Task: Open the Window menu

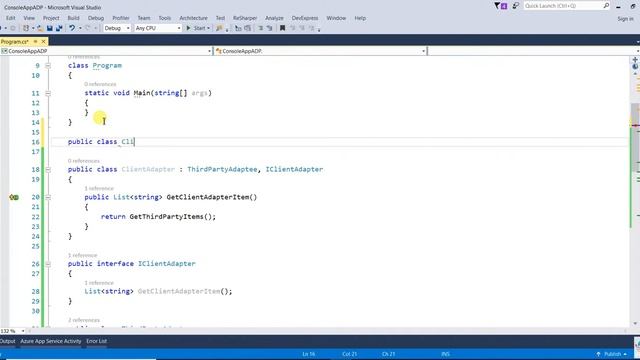Action: (x=336, y=18)
